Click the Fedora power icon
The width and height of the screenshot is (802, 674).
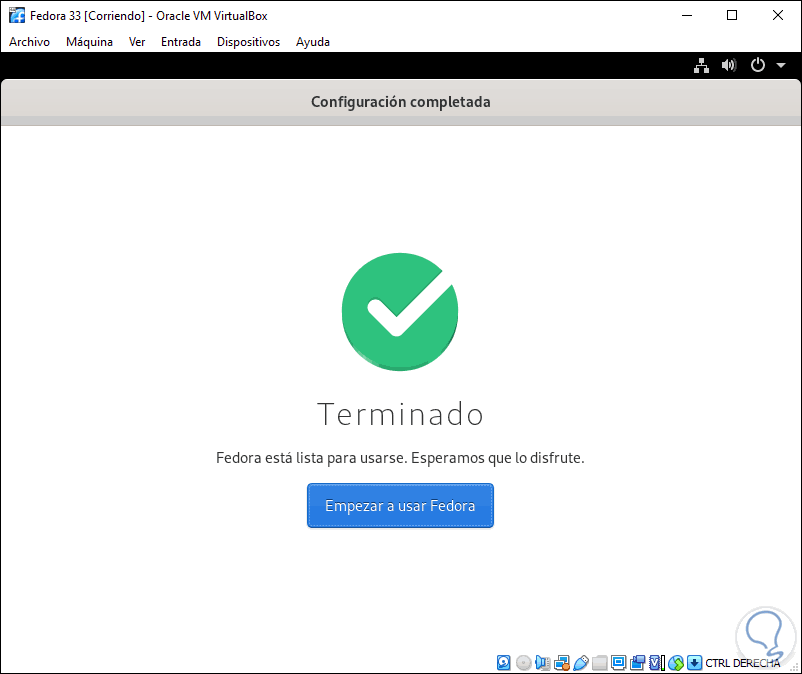pyautogui.click(x=758, y=65)
